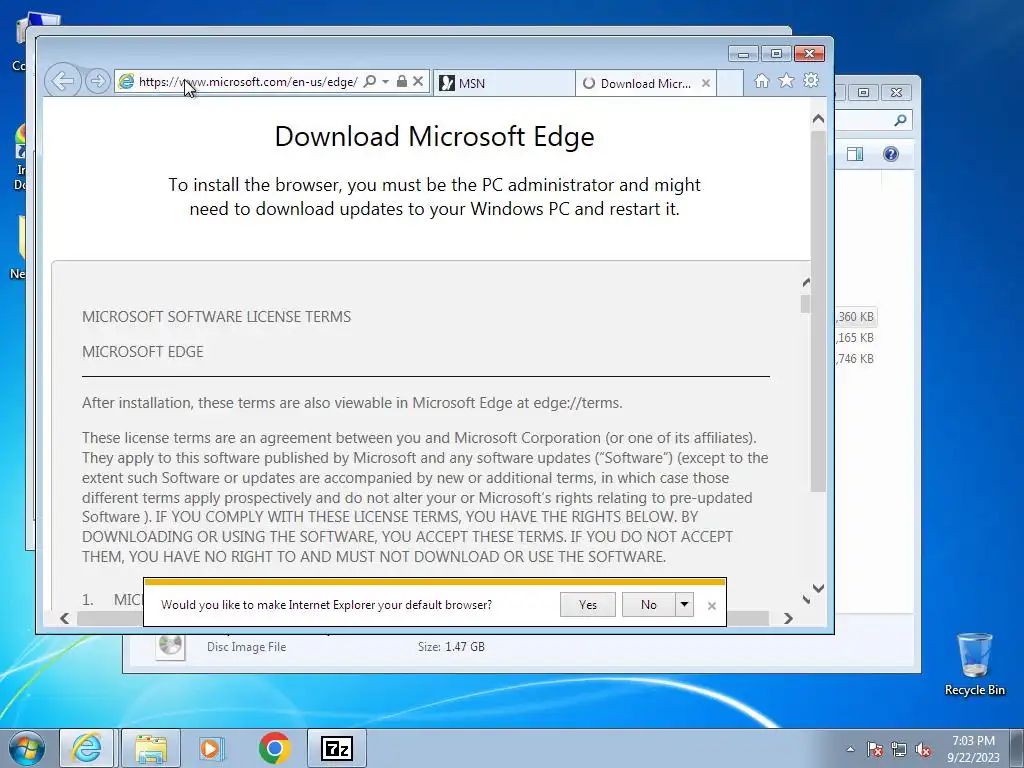Click the help question mark in Explorer window

[891, 154]
